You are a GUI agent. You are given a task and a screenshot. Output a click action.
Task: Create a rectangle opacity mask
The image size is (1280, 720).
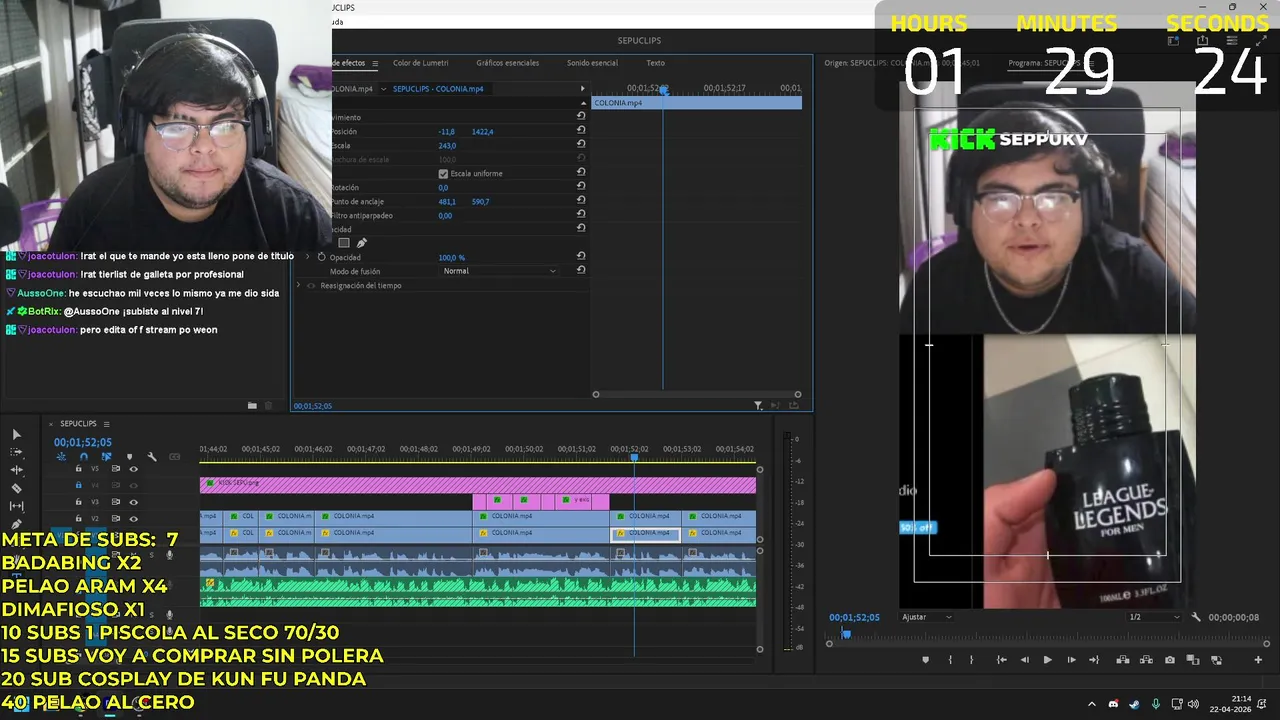point(344,243)
